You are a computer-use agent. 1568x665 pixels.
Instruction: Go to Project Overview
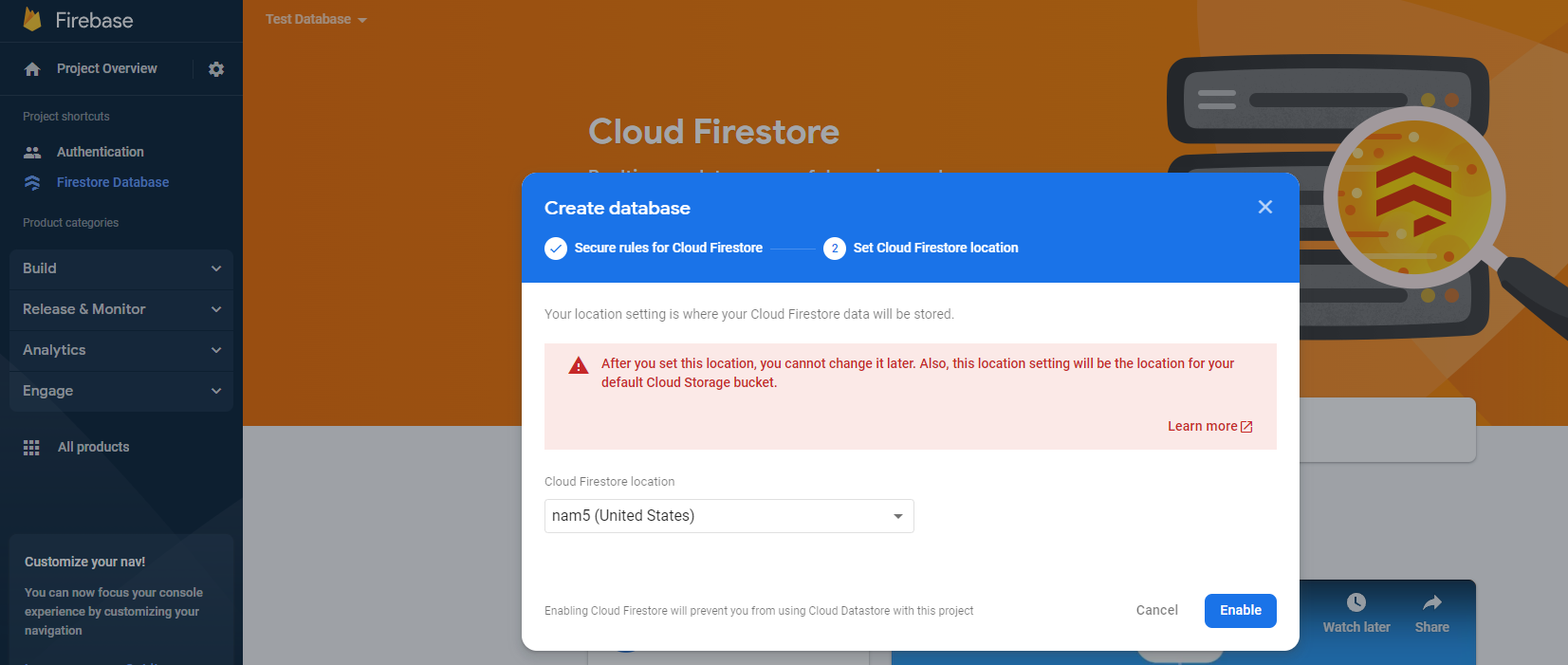coord(107,68)
